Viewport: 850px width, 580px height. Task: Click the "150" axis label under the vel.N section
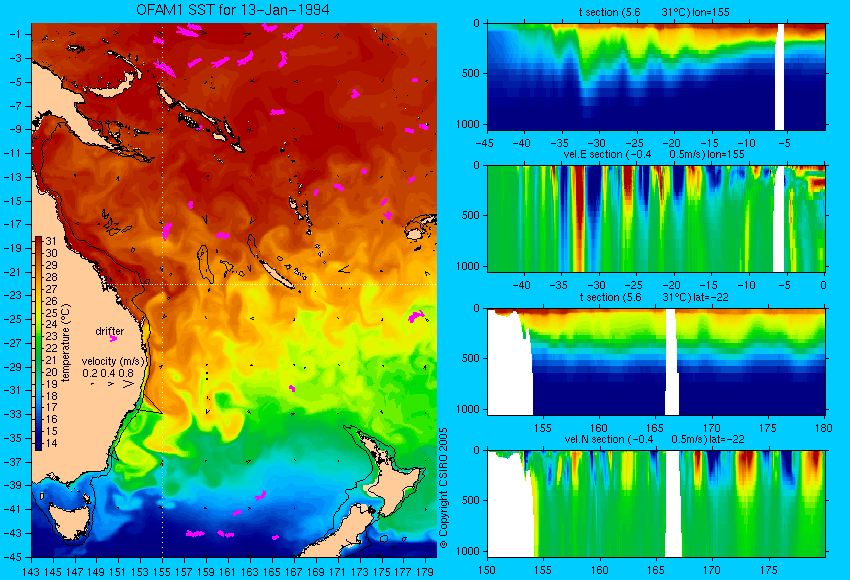487,570
